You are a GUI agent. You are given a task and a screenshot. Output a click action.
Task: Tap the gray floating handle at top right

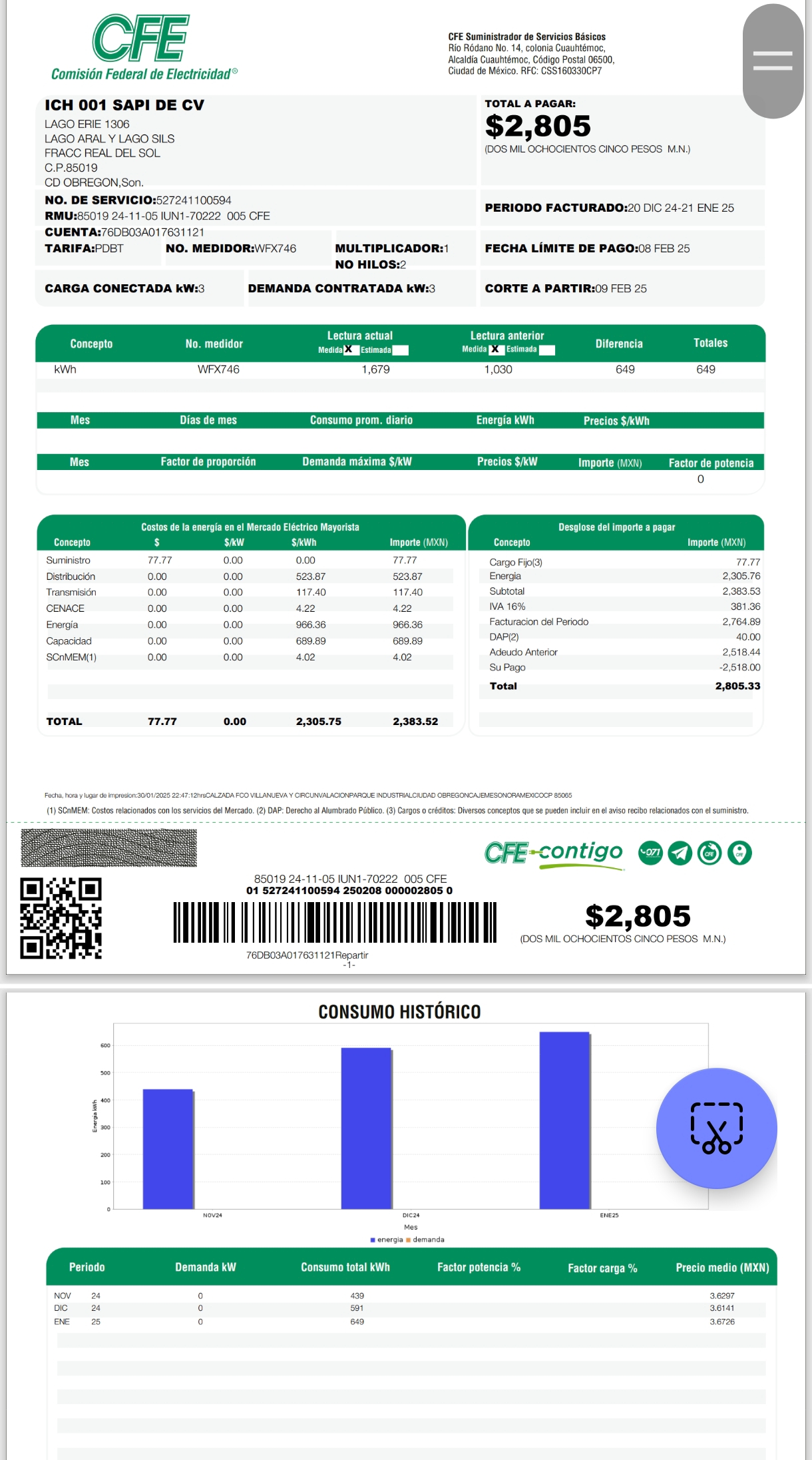[772, 61]
